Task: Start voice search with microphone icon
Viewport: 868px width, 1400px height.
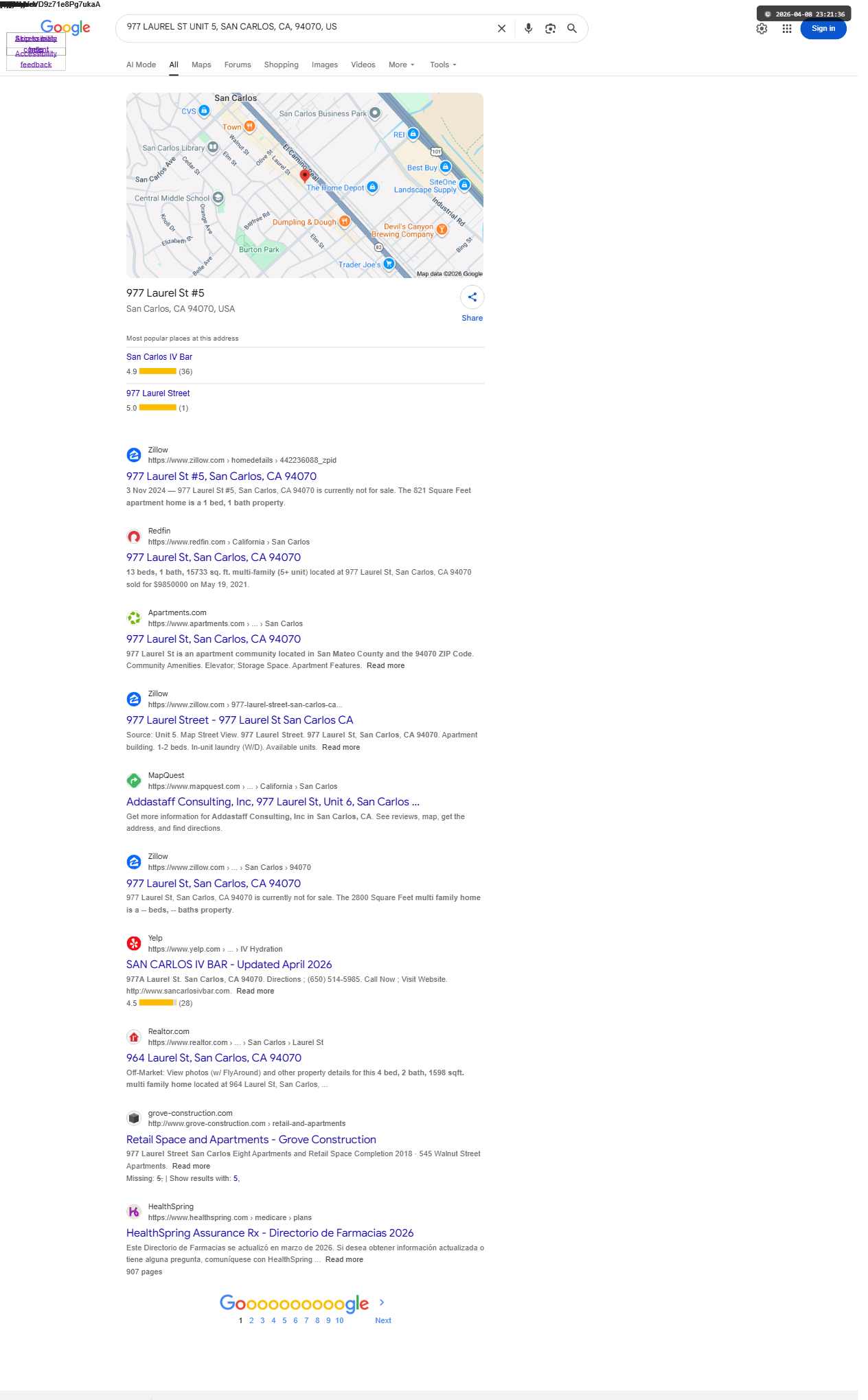Action: [528, 29]
